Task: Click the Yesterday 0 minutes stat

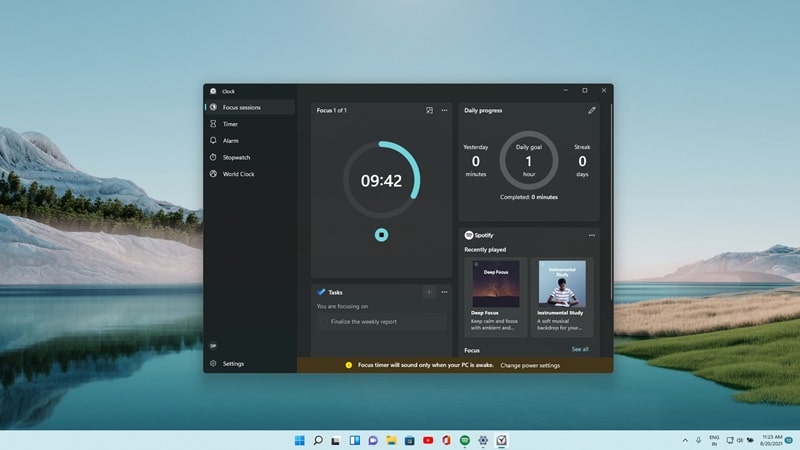Action: 476,161
